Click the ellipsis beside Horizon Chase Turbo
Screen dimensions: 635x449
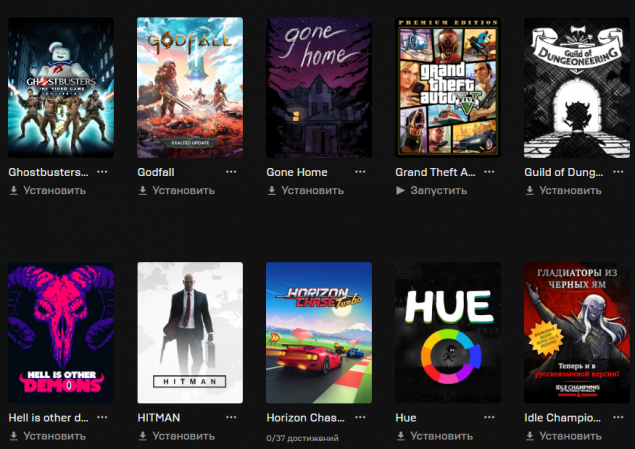coord(360,417)
